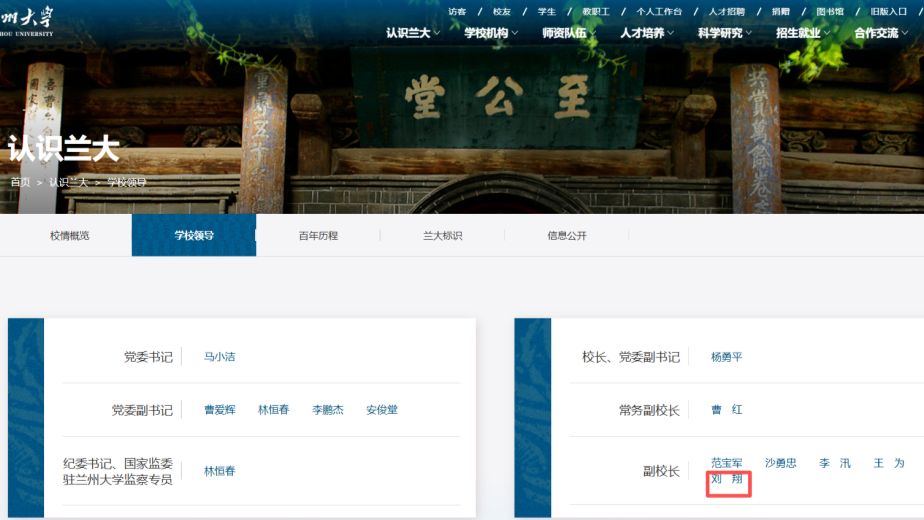
Task: Expand the 学校机构 navigation menu
Action: 491,33
